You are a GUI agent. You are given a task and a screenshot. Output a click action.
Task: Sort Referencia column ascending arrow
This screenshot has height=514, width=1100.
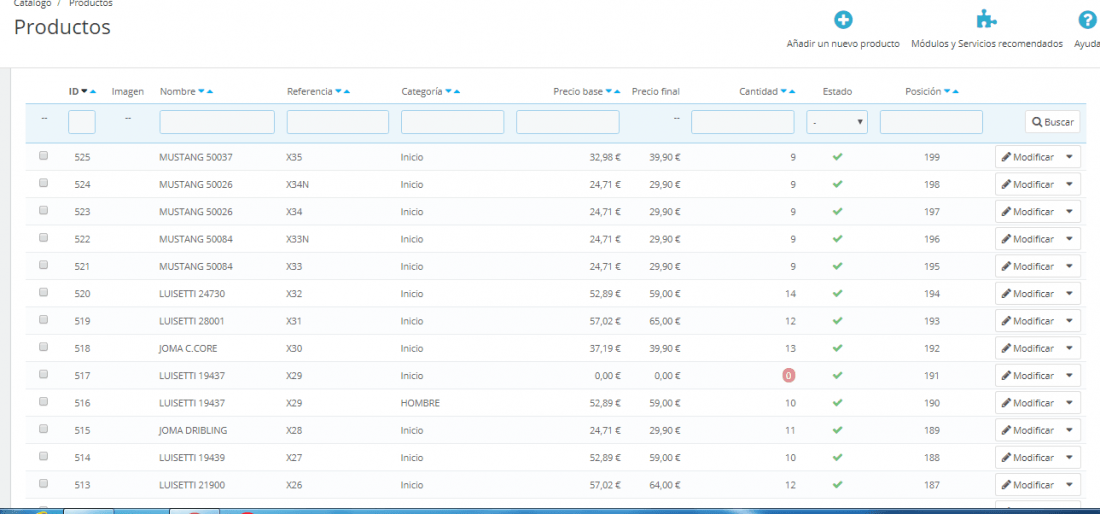(x=347, y=91)
